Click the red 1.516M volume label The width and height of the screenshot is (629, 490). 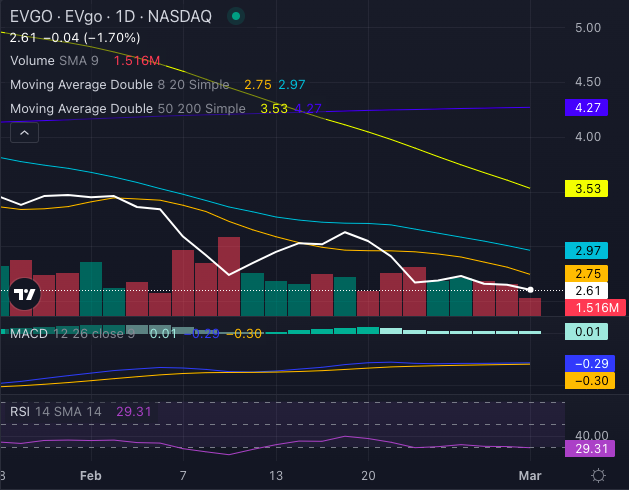click(x=596, y=307)
